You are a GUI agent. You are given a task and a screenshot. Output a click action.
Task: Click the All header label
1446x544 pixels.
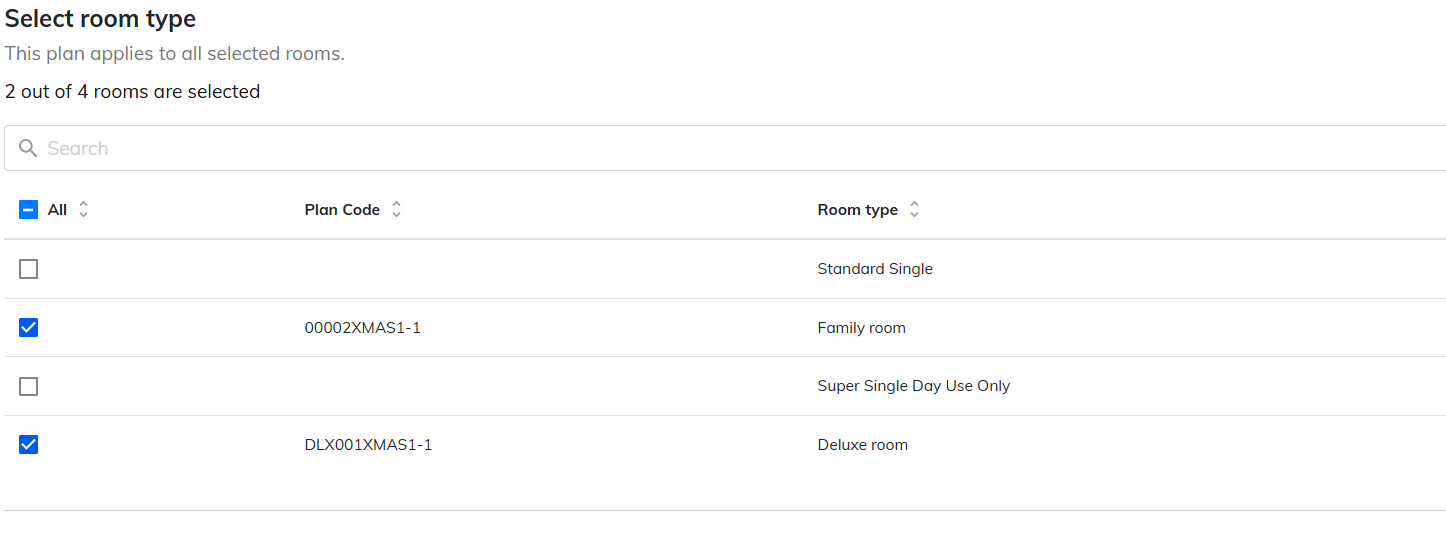tap(58, 210)
